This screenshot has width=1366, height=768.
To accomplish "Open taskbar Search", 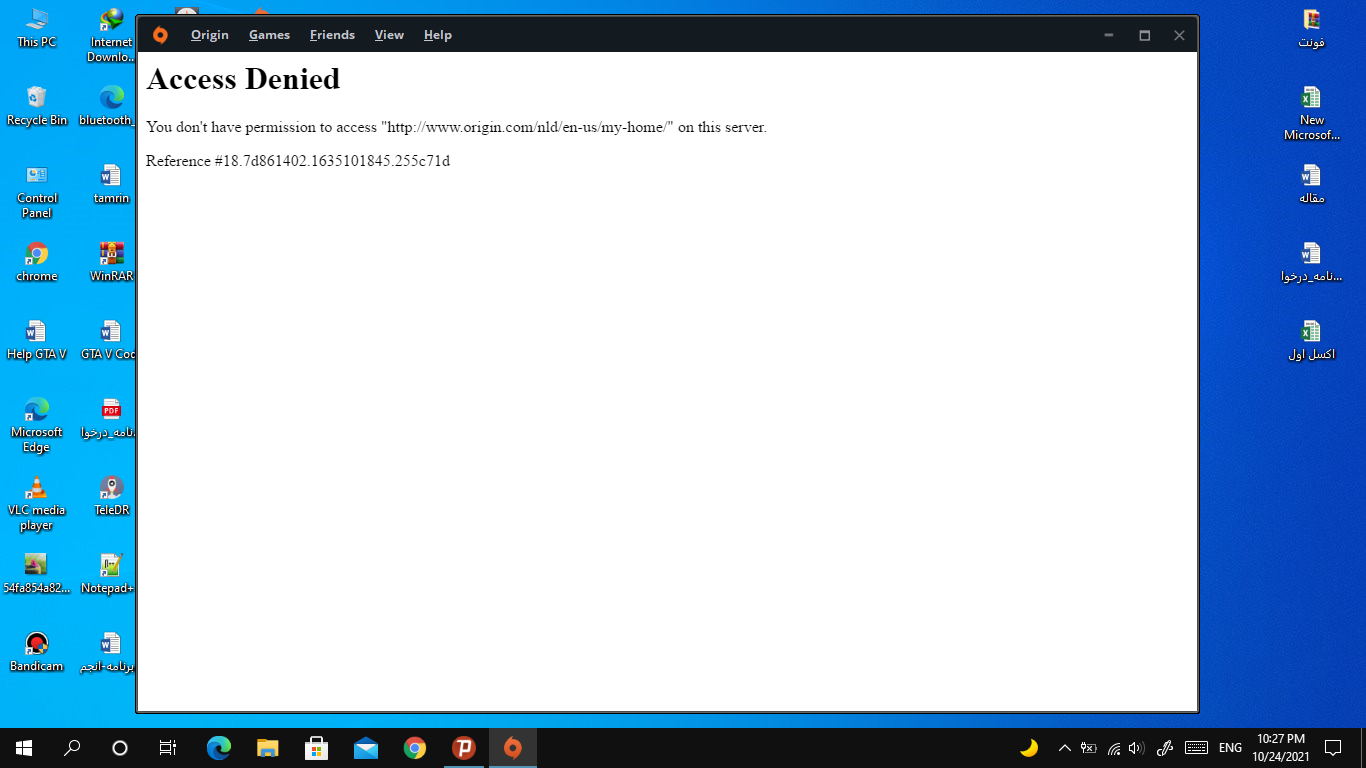I will click(x=72, y=748).
